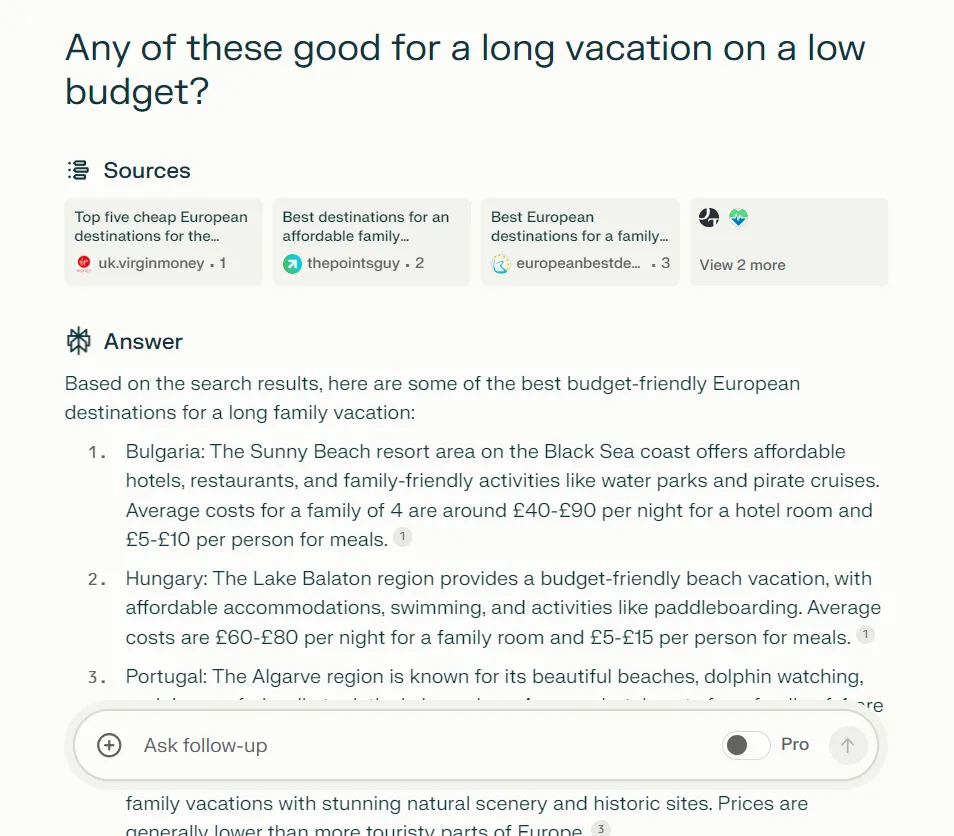This screenshot has height=836, width=954.
Task: Toggle the Pro switch on
Action: pyautogui.click(x=746, y=745)
